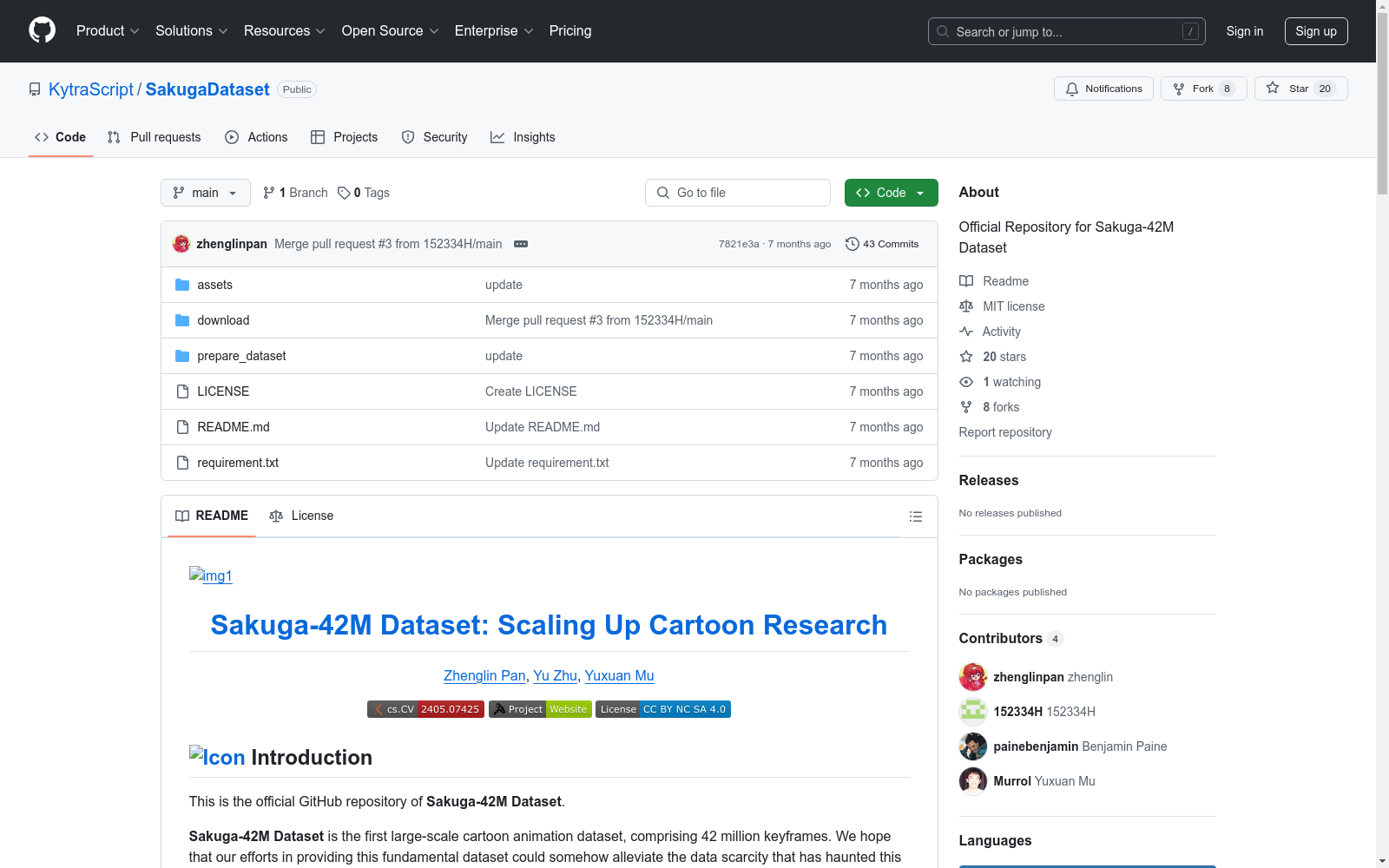Expand commit message ellipsis details
1389x868 pixels.
point(521,244)
